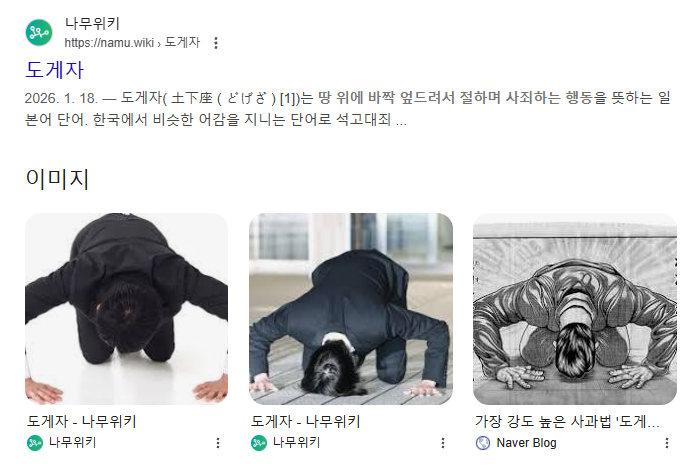Open the blue 도게자 result title link
This screenshot has height=470, width=694.
54,70
